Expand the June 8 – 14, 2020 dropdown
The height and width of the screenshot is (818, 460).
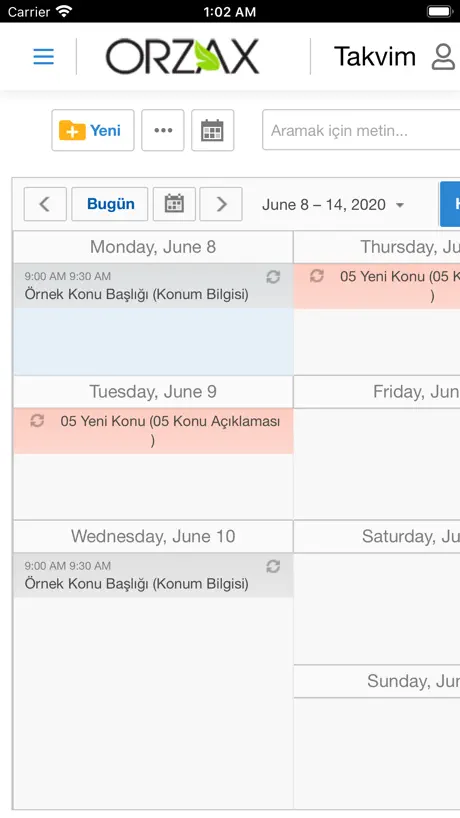[333, 204]
